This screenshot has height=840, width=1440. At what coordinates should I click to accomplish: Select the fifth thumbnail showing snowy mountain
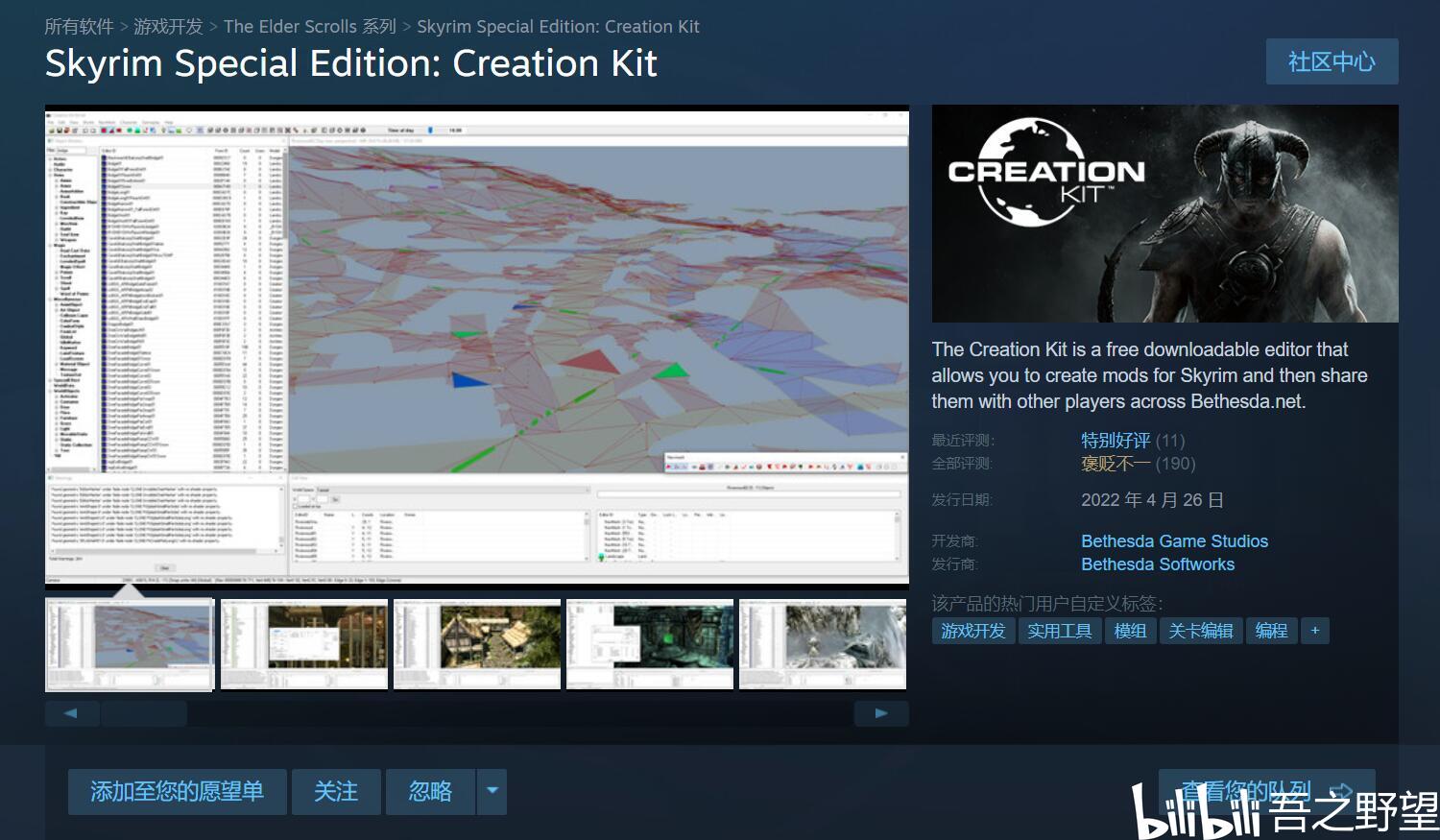coord(823,644)
